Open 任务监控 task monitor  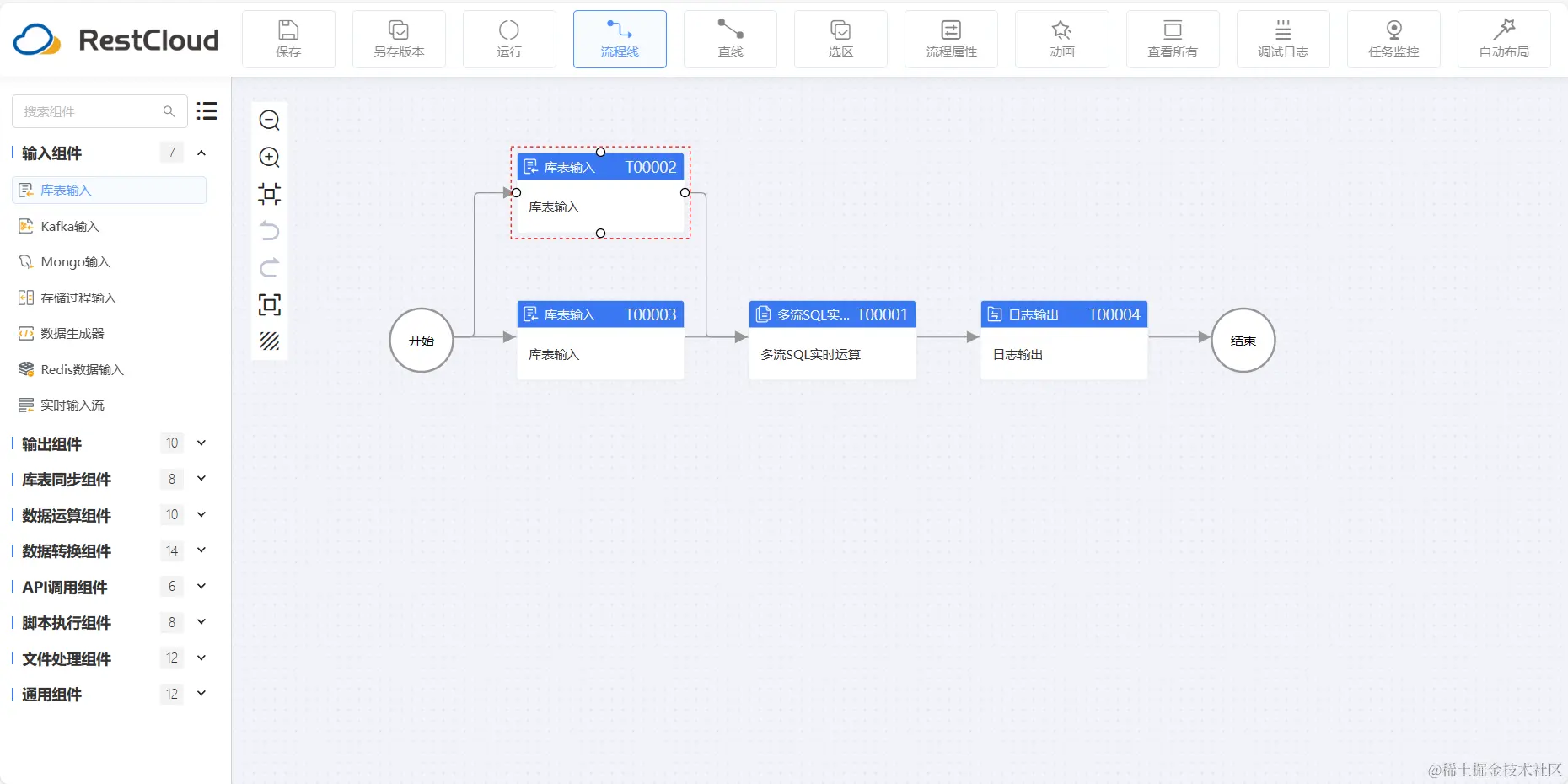coord(1393,39)
